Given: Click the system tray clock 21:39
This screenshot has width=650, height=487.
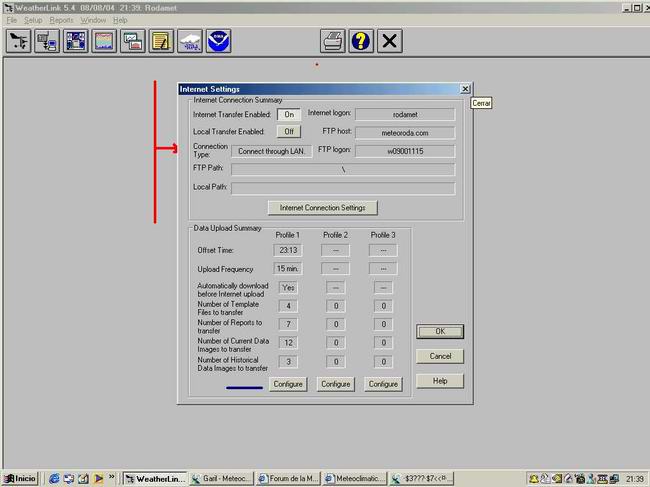Looking at the screenshot, I should [x=635, y=479].
